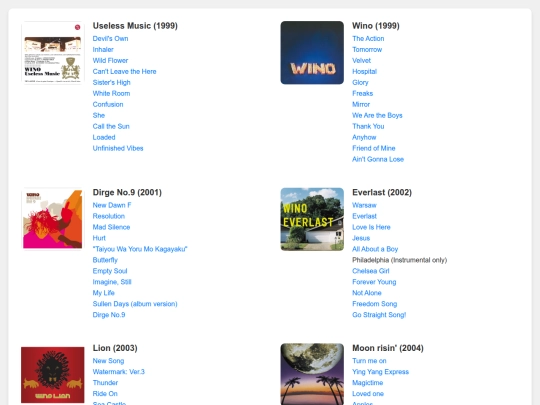Select the White Room track link
Viewport: 540px width, 405px height.
[x=111, y=94]
